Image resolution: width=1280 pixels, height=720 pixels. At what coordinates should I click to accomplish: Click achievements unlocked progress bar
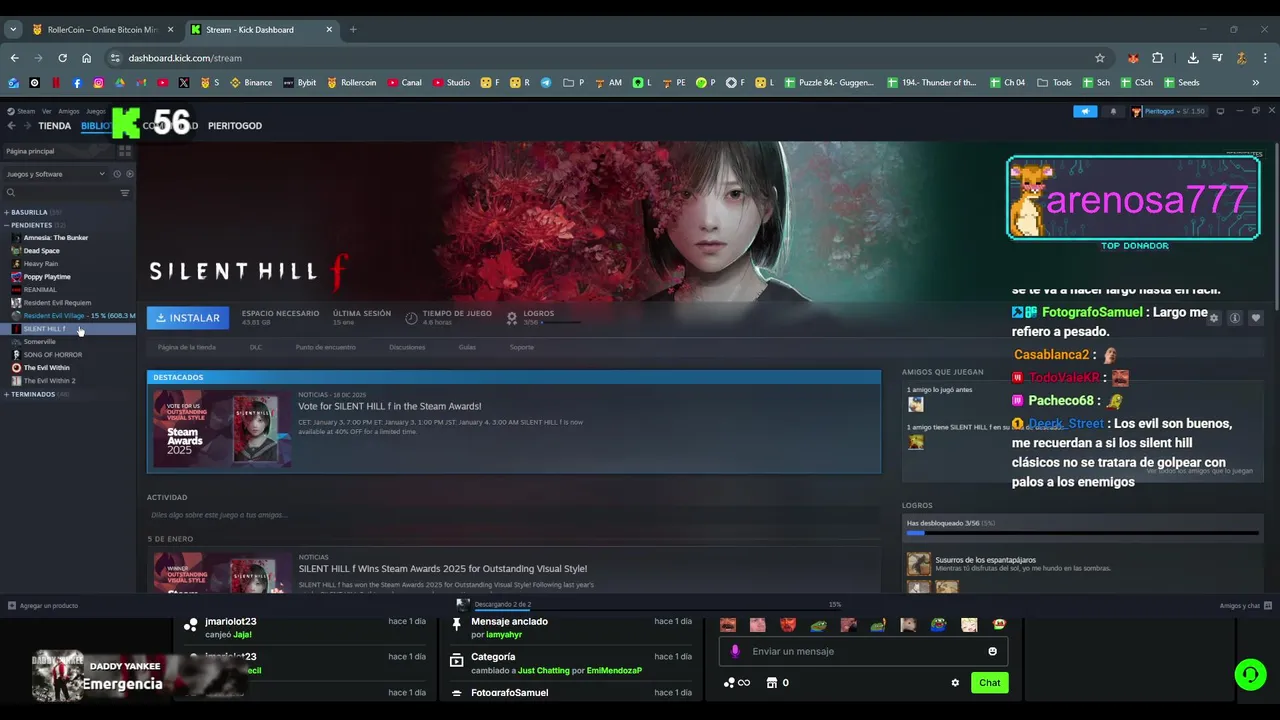pos(1082,533)
